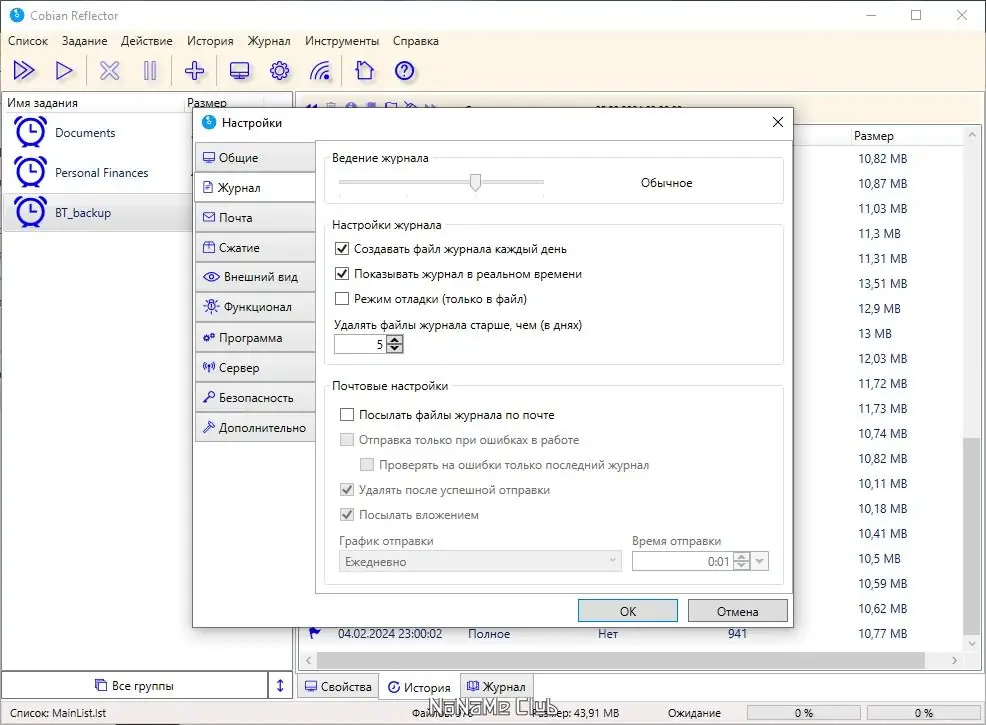Open the Дополнительно settings section

click(255, 428)
